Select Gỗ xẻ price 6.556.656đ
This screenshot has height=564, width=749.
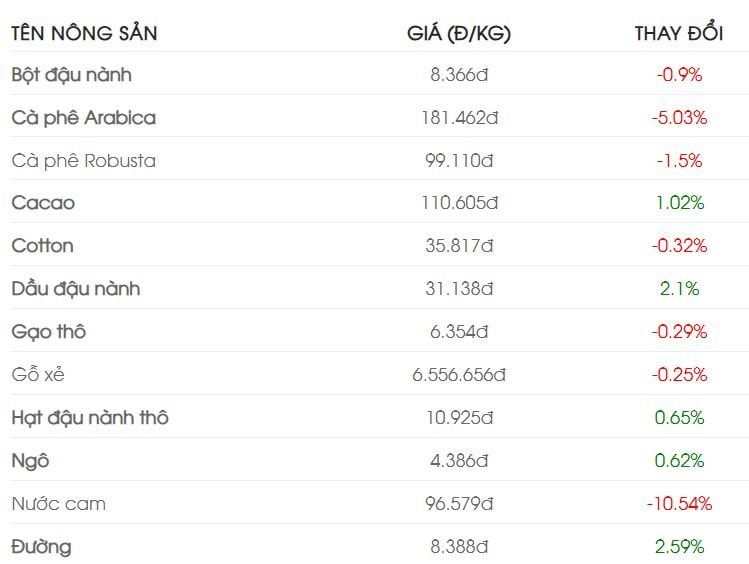459,375
